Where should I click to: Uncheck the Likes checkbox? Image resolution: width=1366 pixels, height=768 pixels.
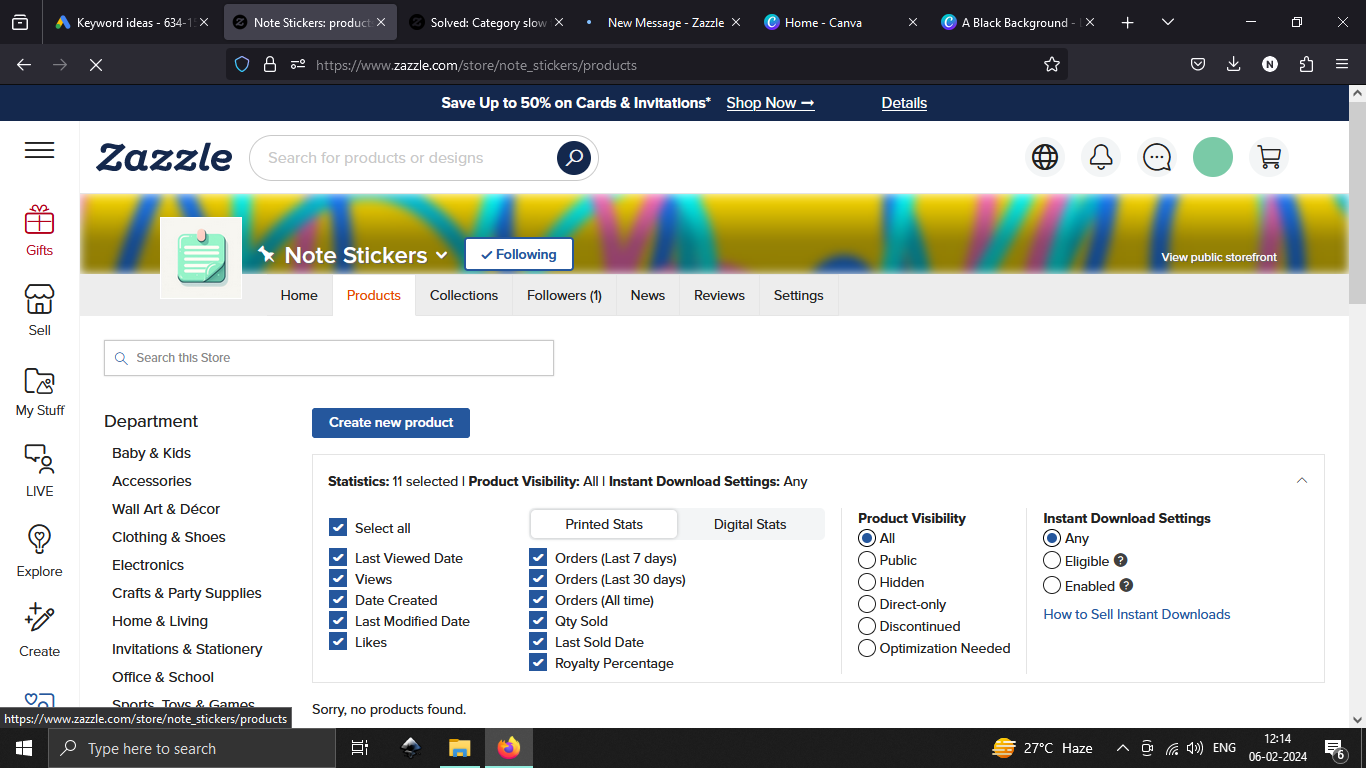[x=338, y=642]
